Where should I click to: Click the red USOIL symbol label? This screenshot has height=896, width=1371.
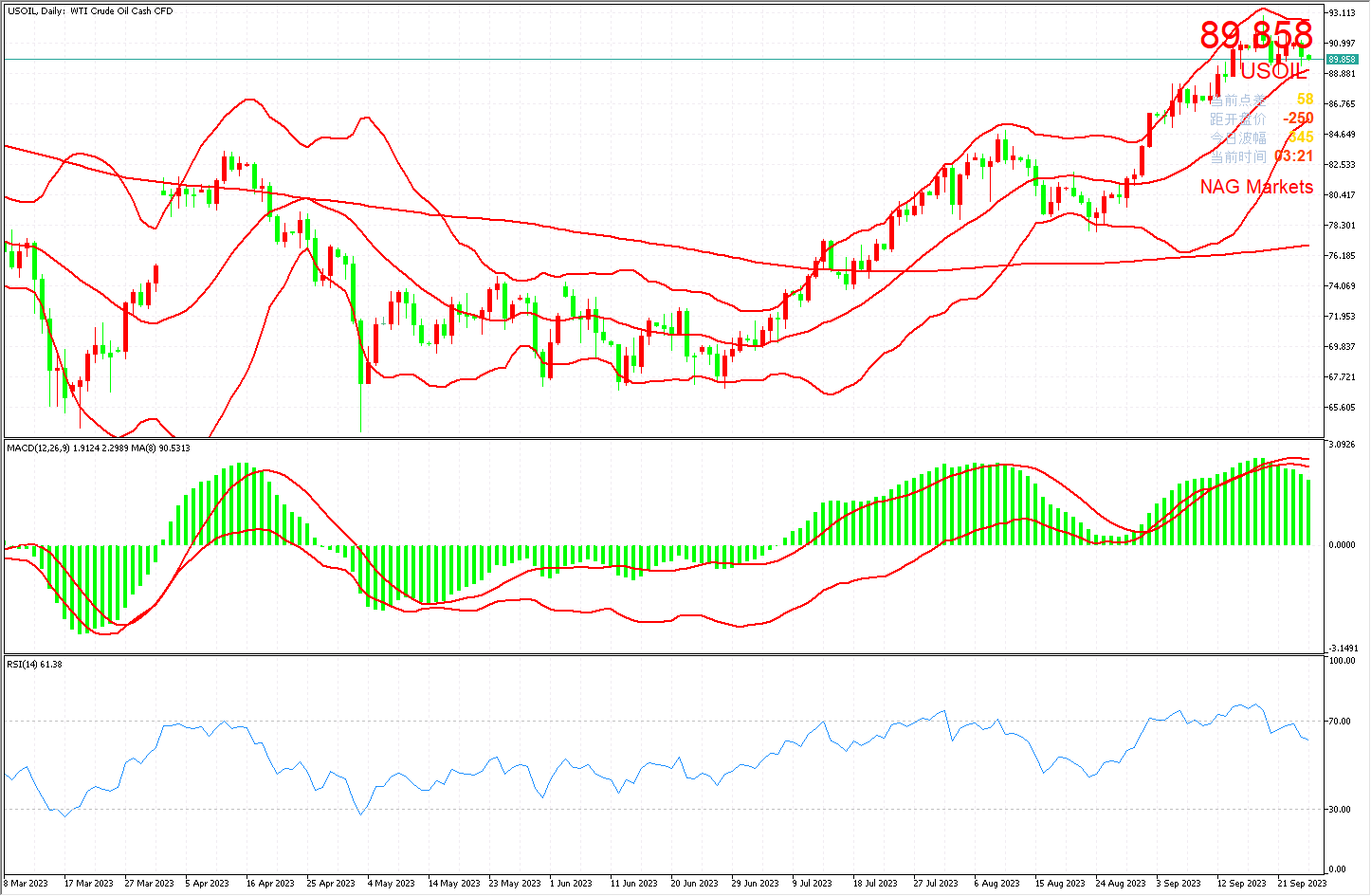(x=1272, y=71)
